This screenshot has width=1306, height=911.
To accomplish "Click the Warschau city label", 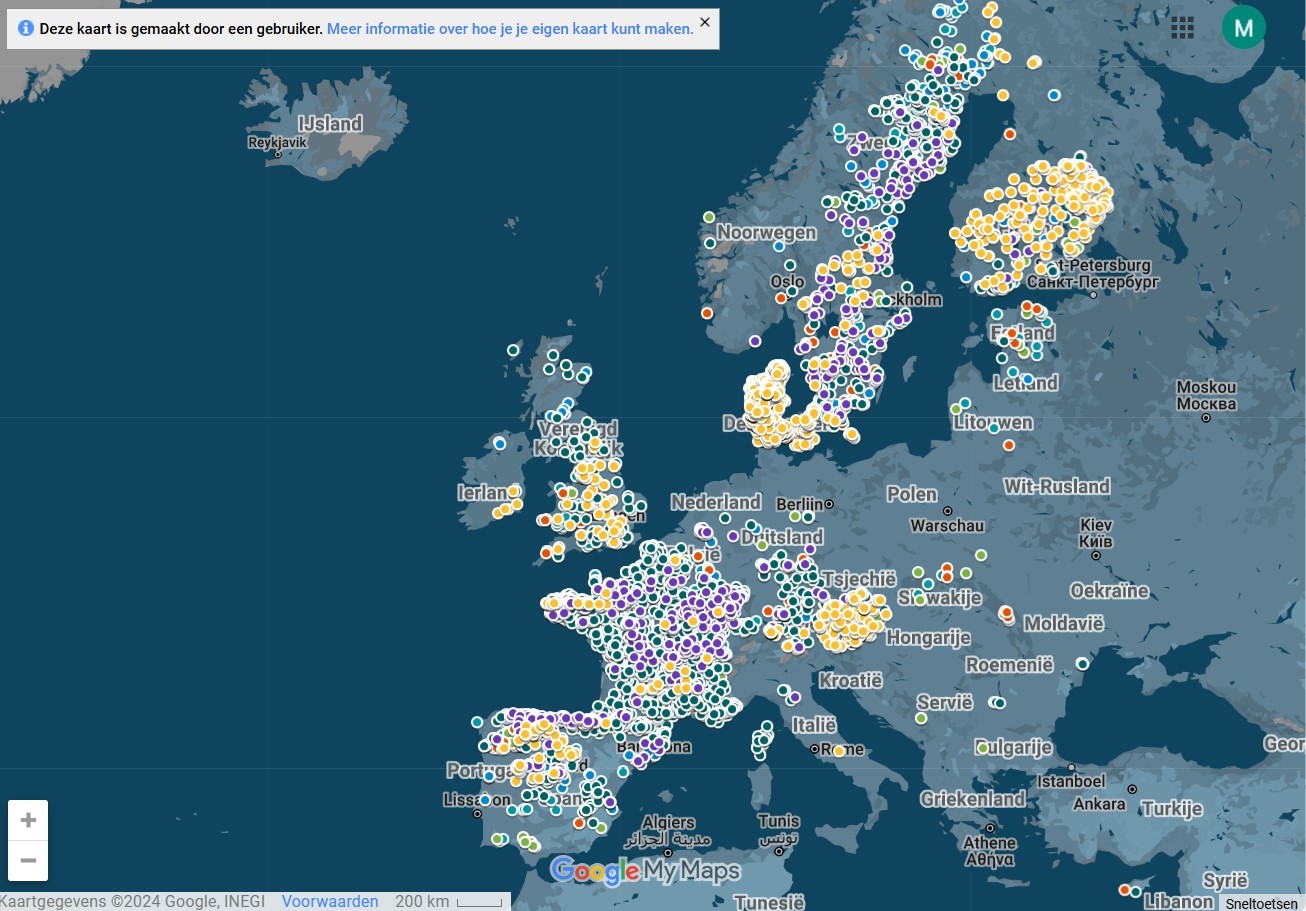I will pos(947,526).
